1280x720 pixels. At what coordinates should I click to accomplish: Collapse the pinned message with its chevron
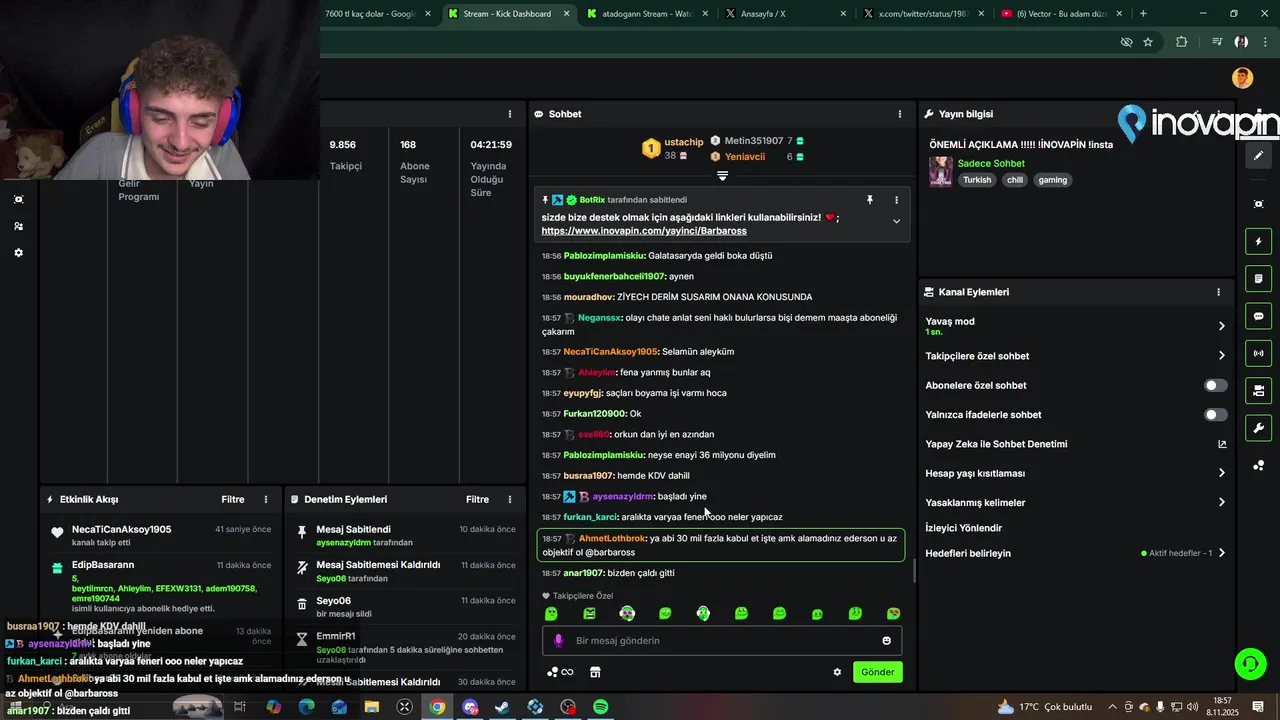896,221
